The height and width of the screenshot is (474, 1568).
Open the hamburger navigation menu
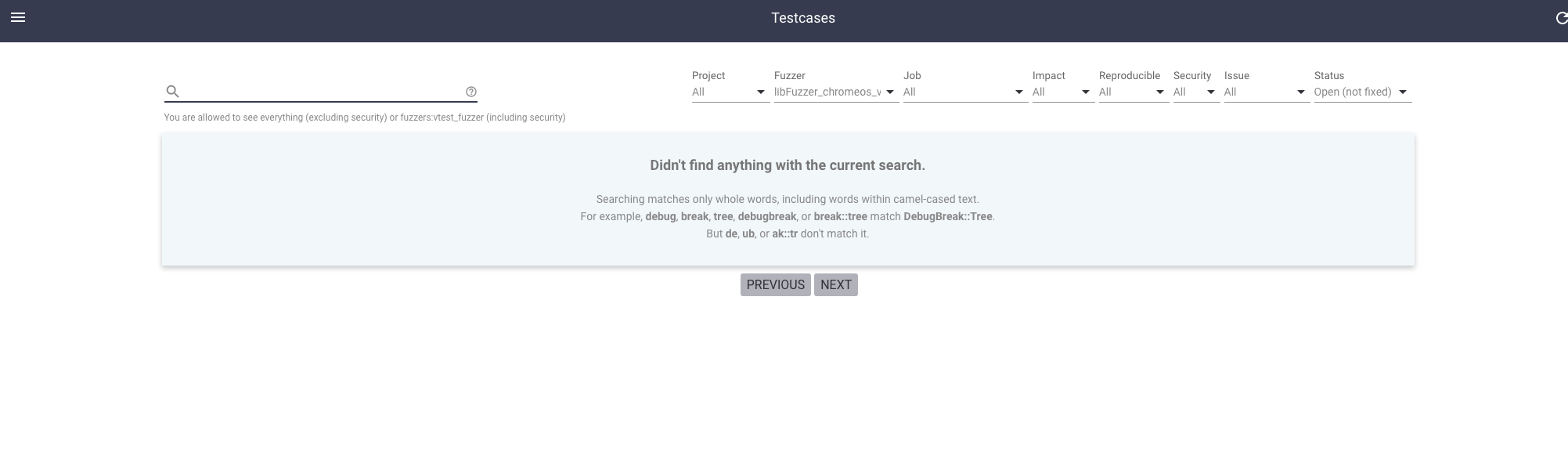(18, 17)
